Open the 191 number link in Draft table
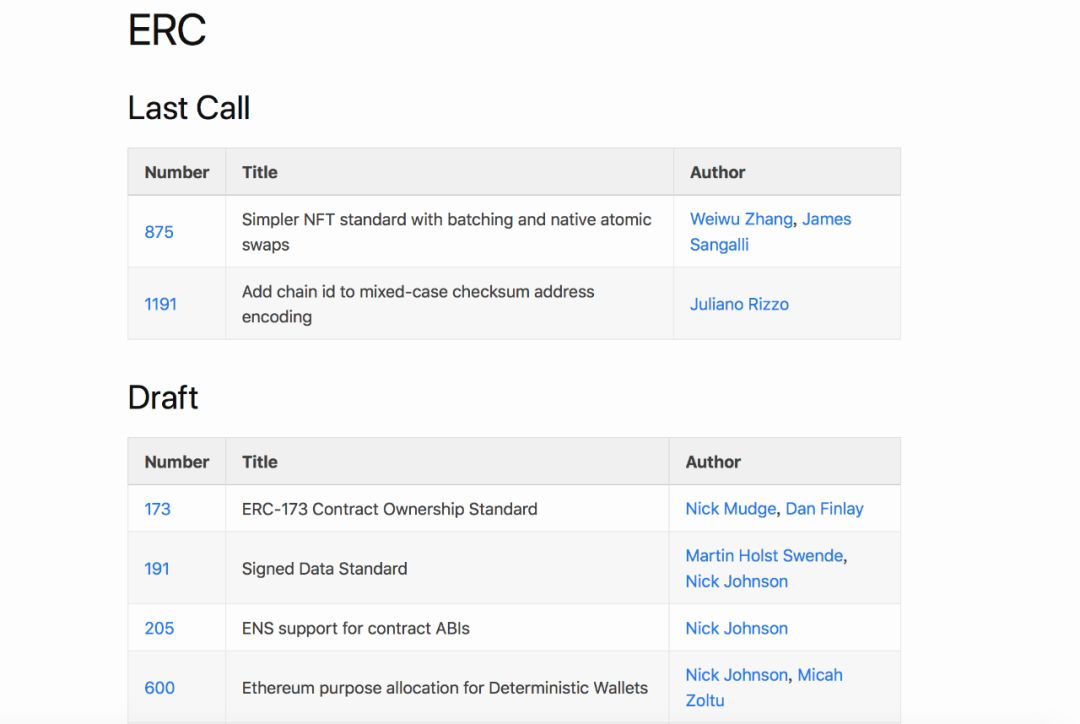This screenshot has height=724, width=1080. 157,569
